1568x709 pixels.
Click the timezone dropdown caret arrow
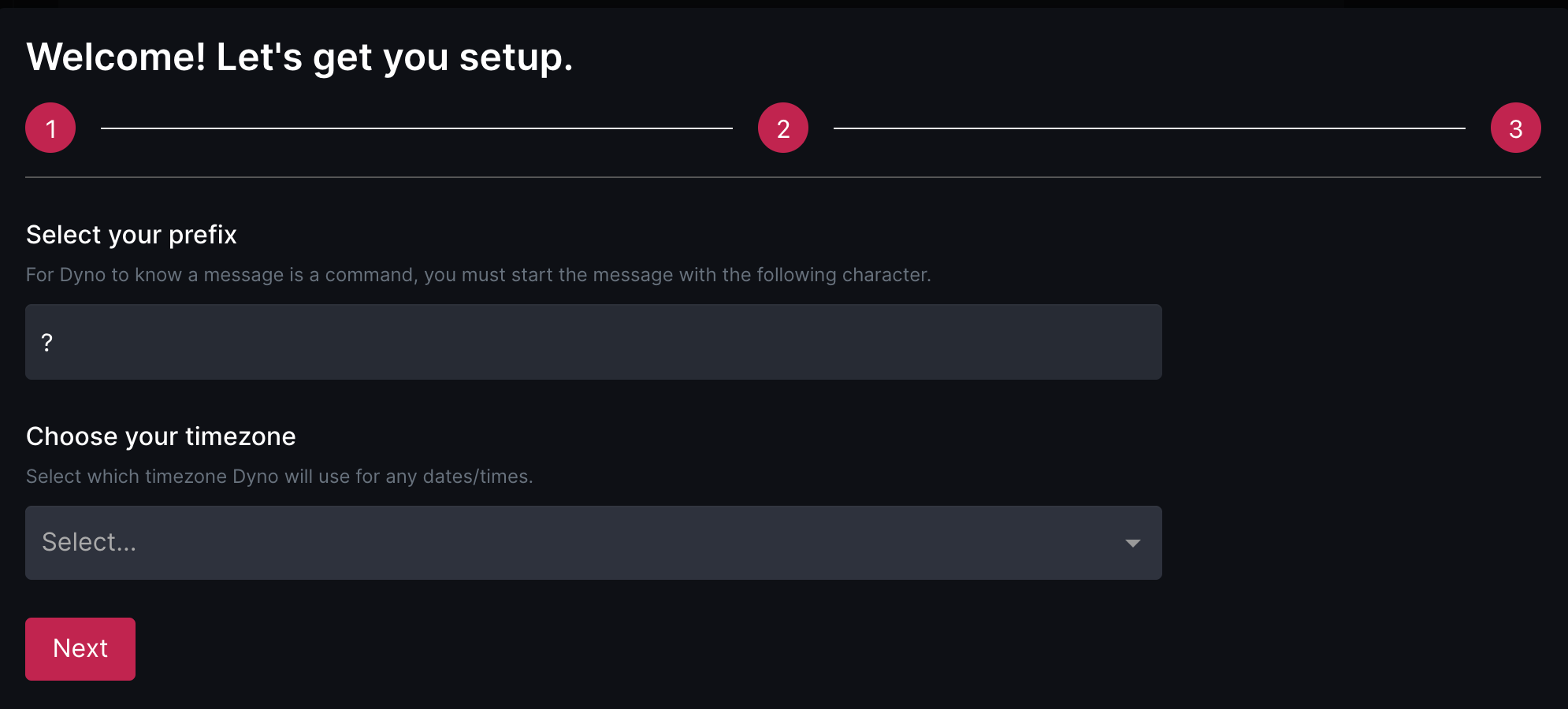click(x=1133, y=543)
